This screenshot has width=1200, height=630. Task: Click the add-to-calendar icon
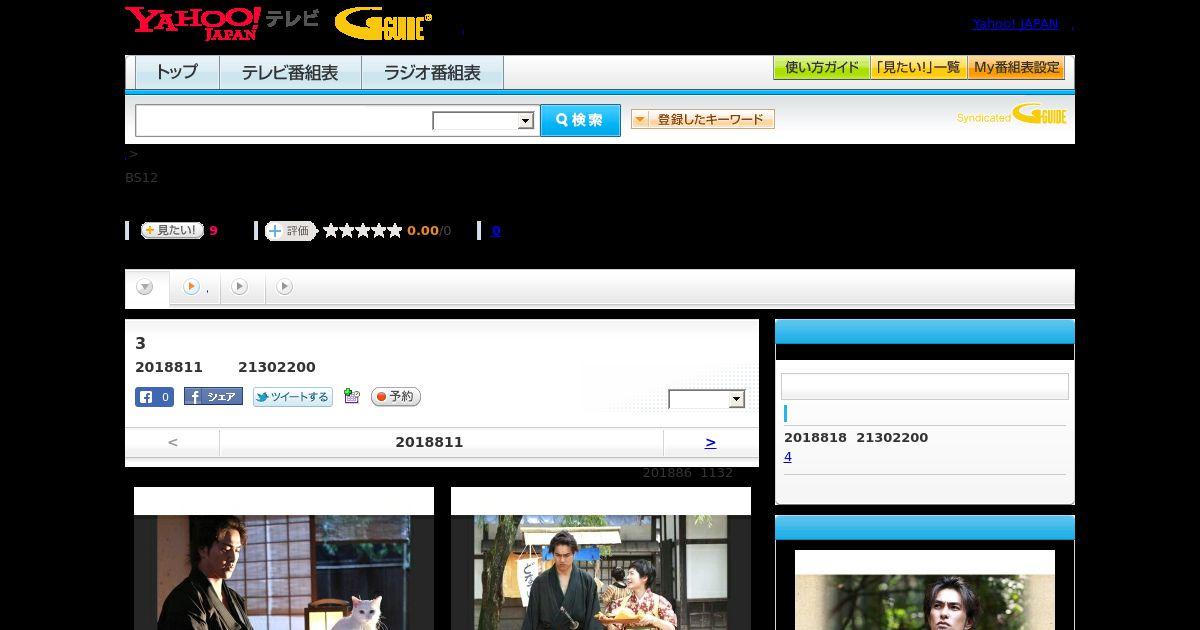point(351,396)
